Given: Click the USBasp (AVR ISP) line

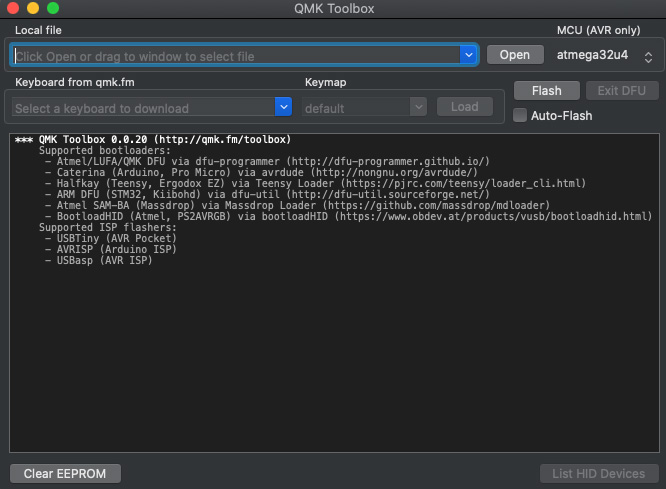Looking at the screenshot, I should pos(99,261).
